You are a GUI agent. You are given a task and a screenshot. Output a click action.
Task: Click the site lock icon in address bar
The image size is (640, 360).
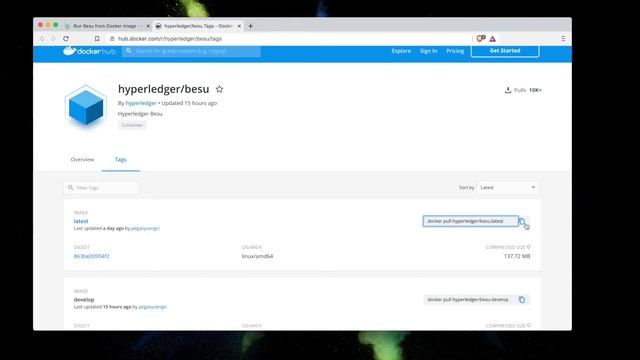(112, 39)
